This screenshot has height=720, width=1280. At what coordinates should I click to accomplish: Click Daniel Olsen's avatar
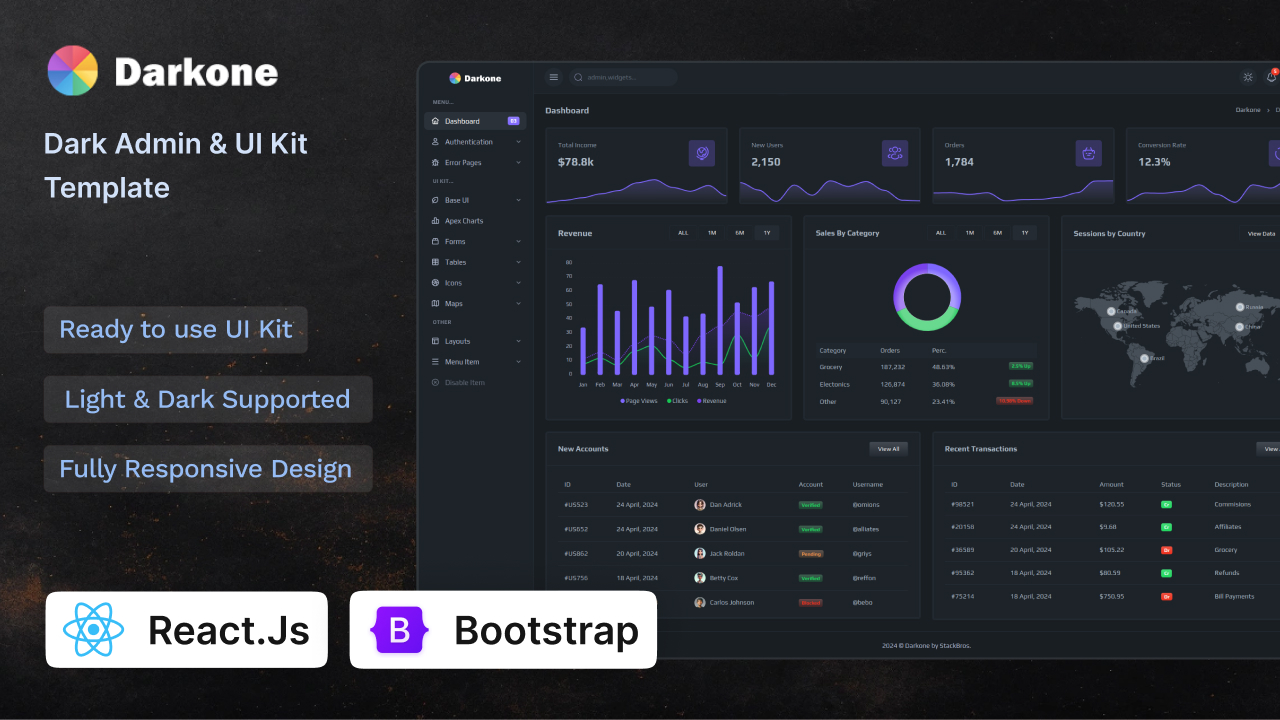point(700,529)
